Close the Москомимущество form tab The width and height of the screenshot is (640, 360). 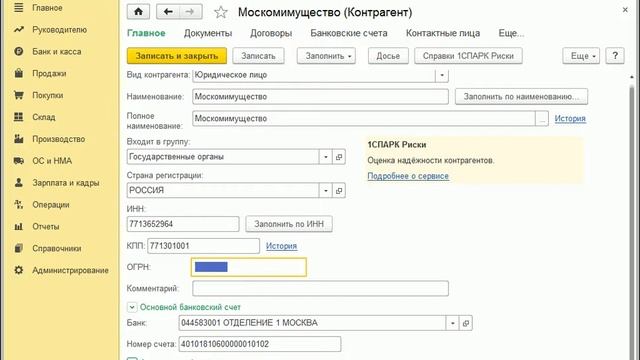point(625,10)
